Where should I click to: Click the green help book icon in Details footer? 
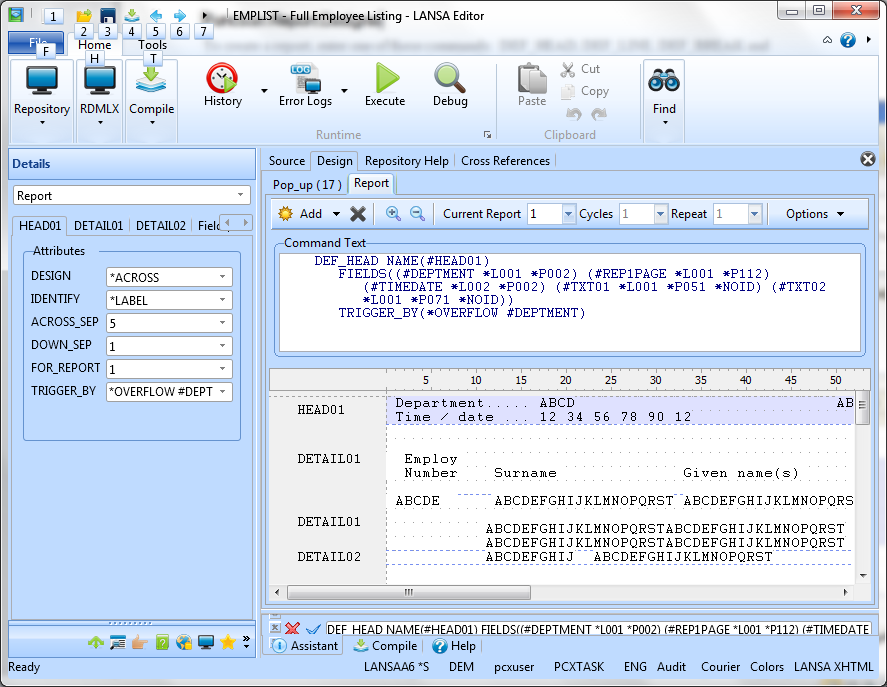pyautogui.click(x=162, y=642)
